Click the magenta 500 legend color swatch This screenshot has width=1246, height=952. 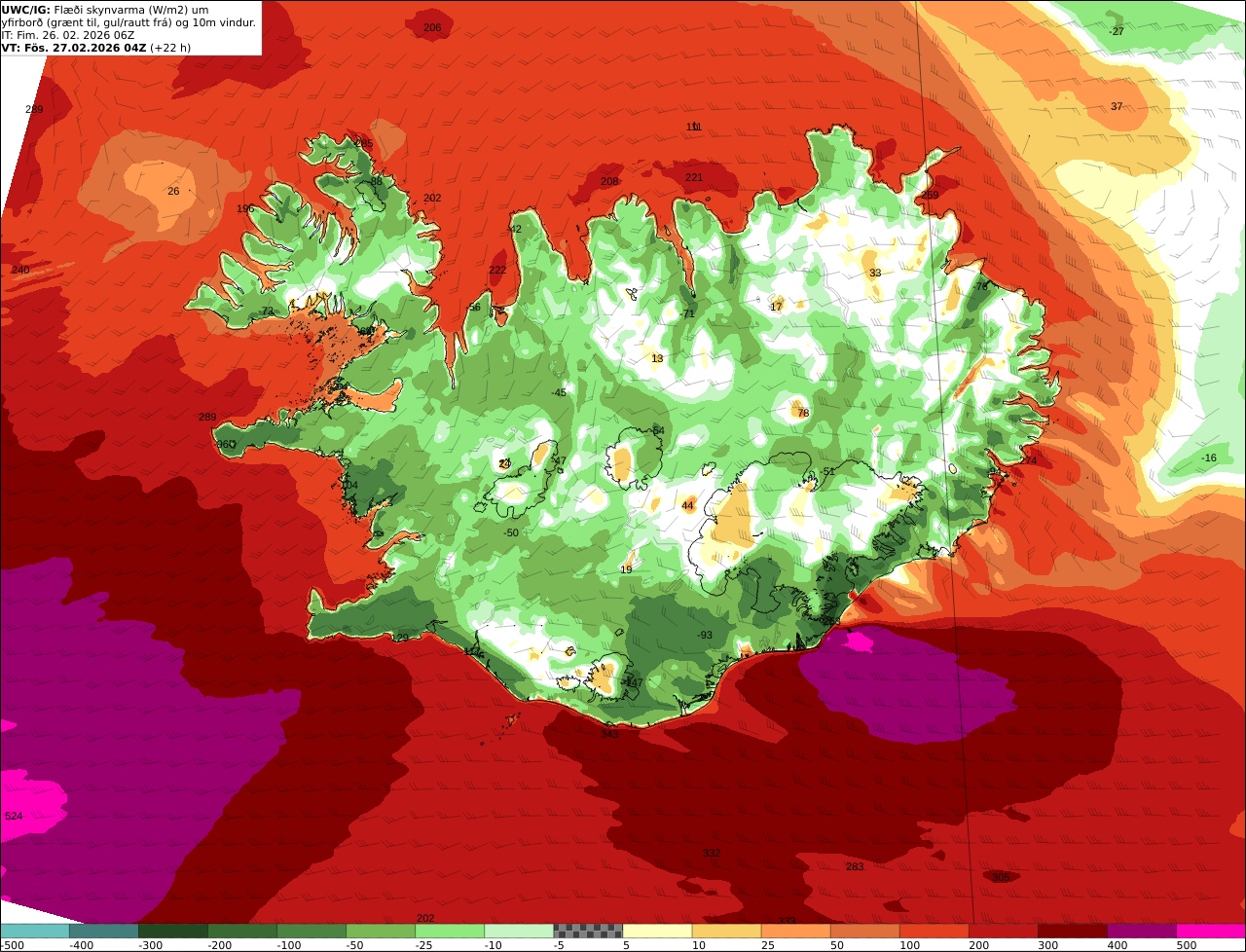[1211, 931]
